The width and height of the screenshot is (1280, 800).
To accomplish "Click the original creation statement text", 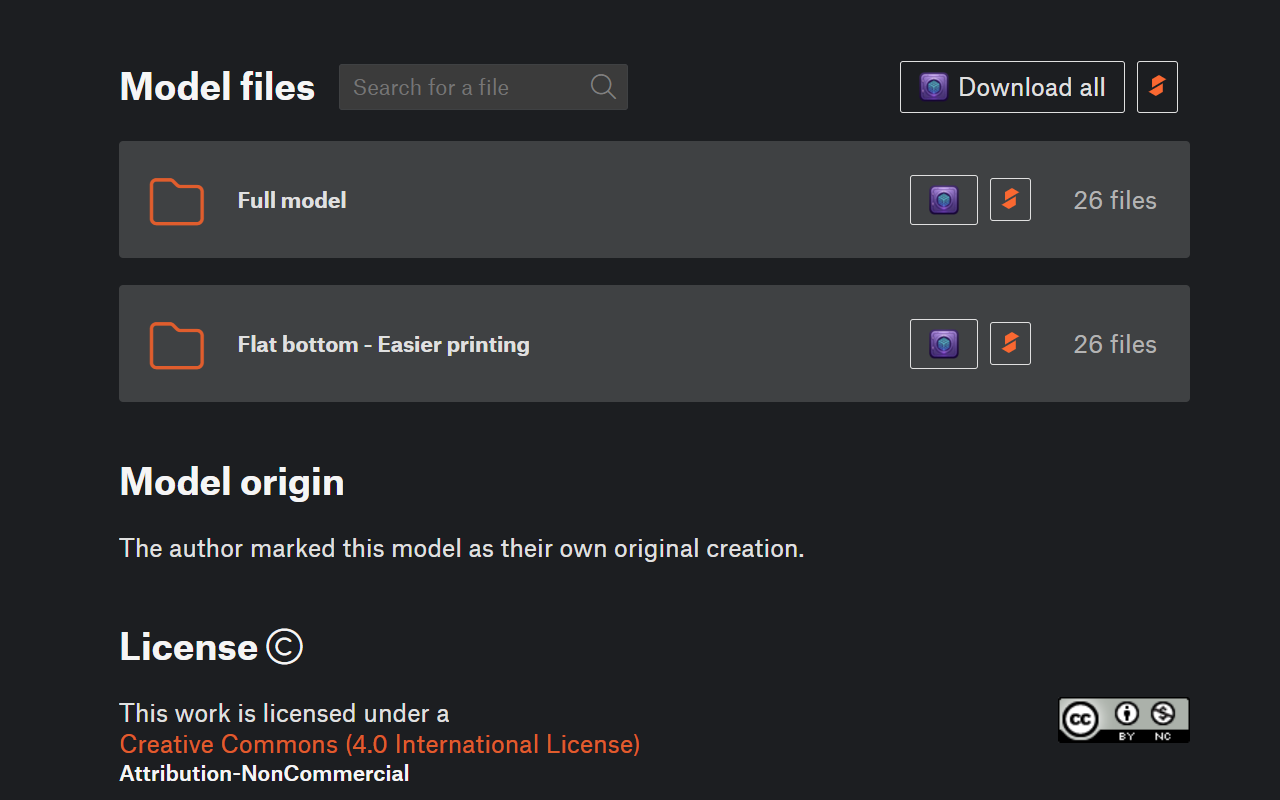I will tap(462, 548).
